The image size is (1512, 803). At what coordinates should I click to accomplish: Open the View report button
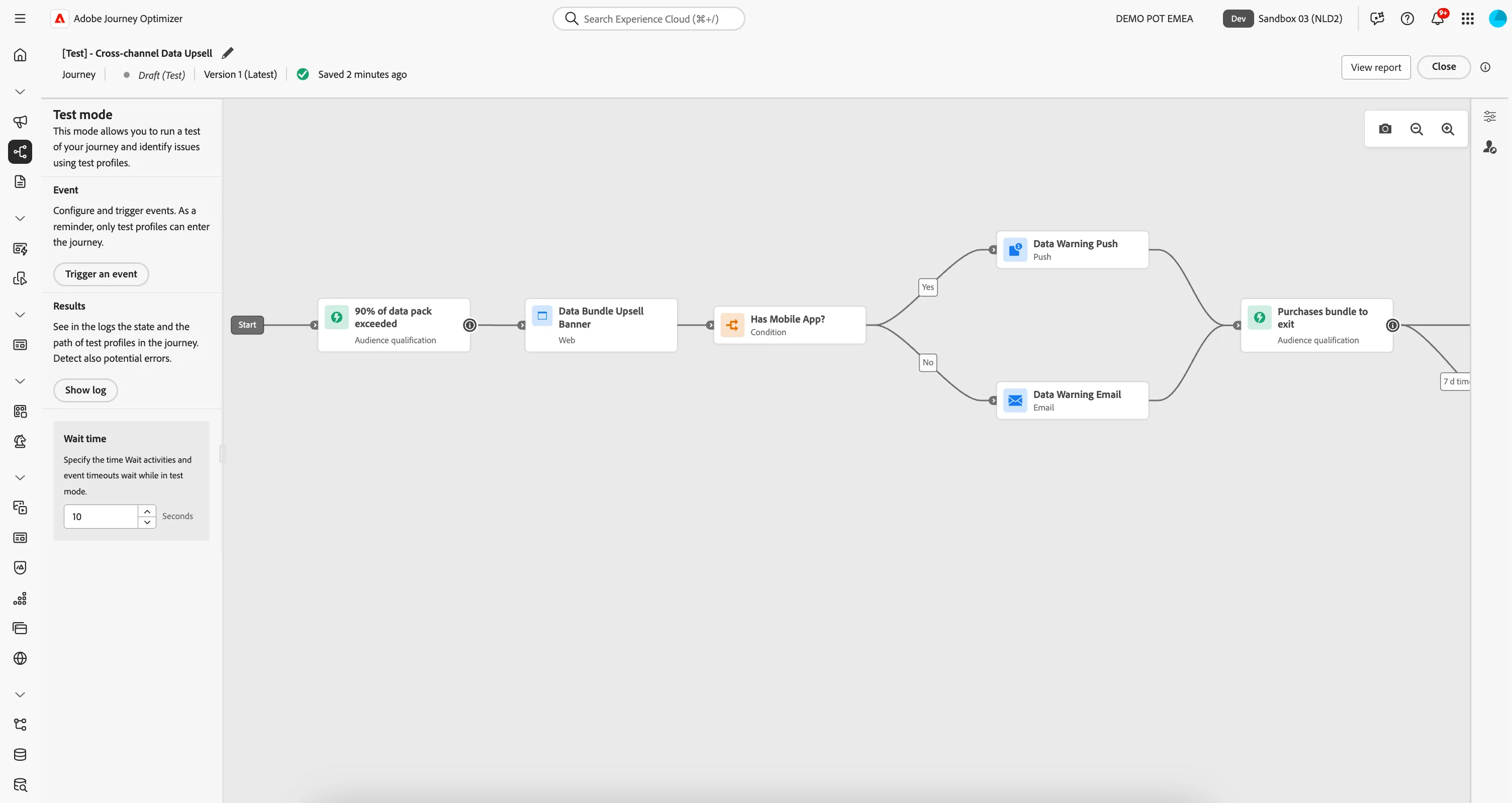[1376, 67]
